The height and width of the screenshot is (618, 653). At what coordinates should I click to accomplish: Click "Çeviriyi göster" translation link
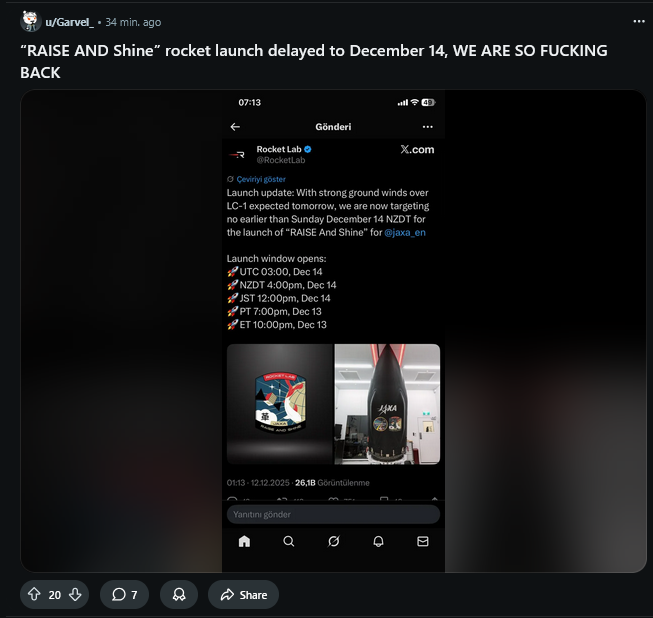point(261,179)
